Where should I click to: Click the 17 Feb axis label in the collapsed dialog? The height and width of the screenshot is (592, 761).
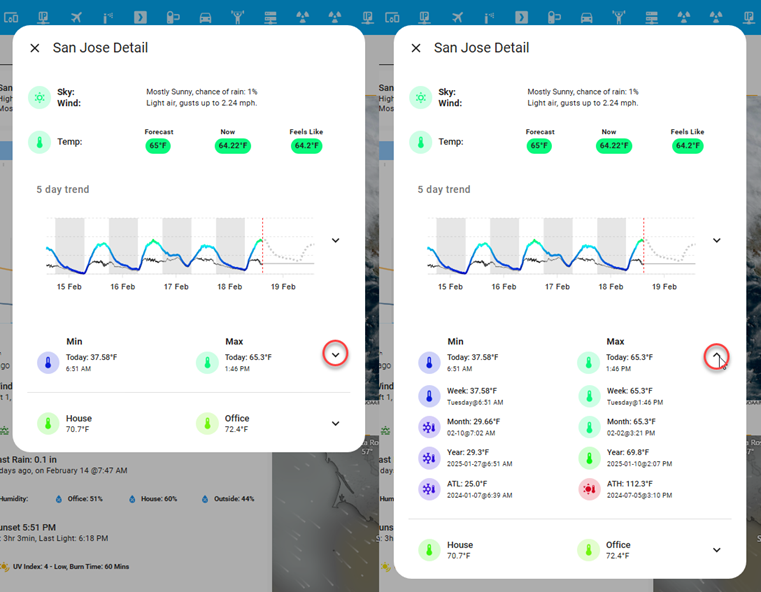[176, 287]
